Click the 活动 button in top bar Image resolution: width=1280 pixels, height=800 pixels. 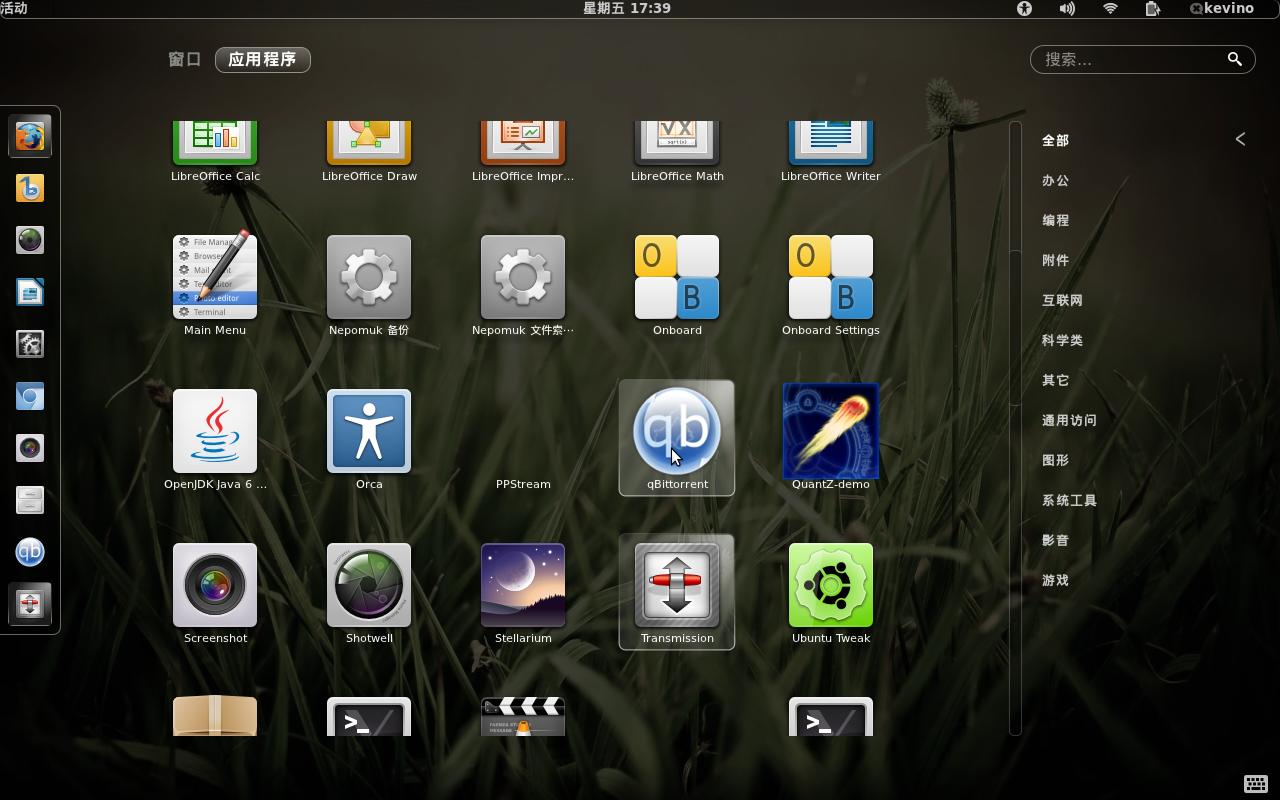pos(14,8)
